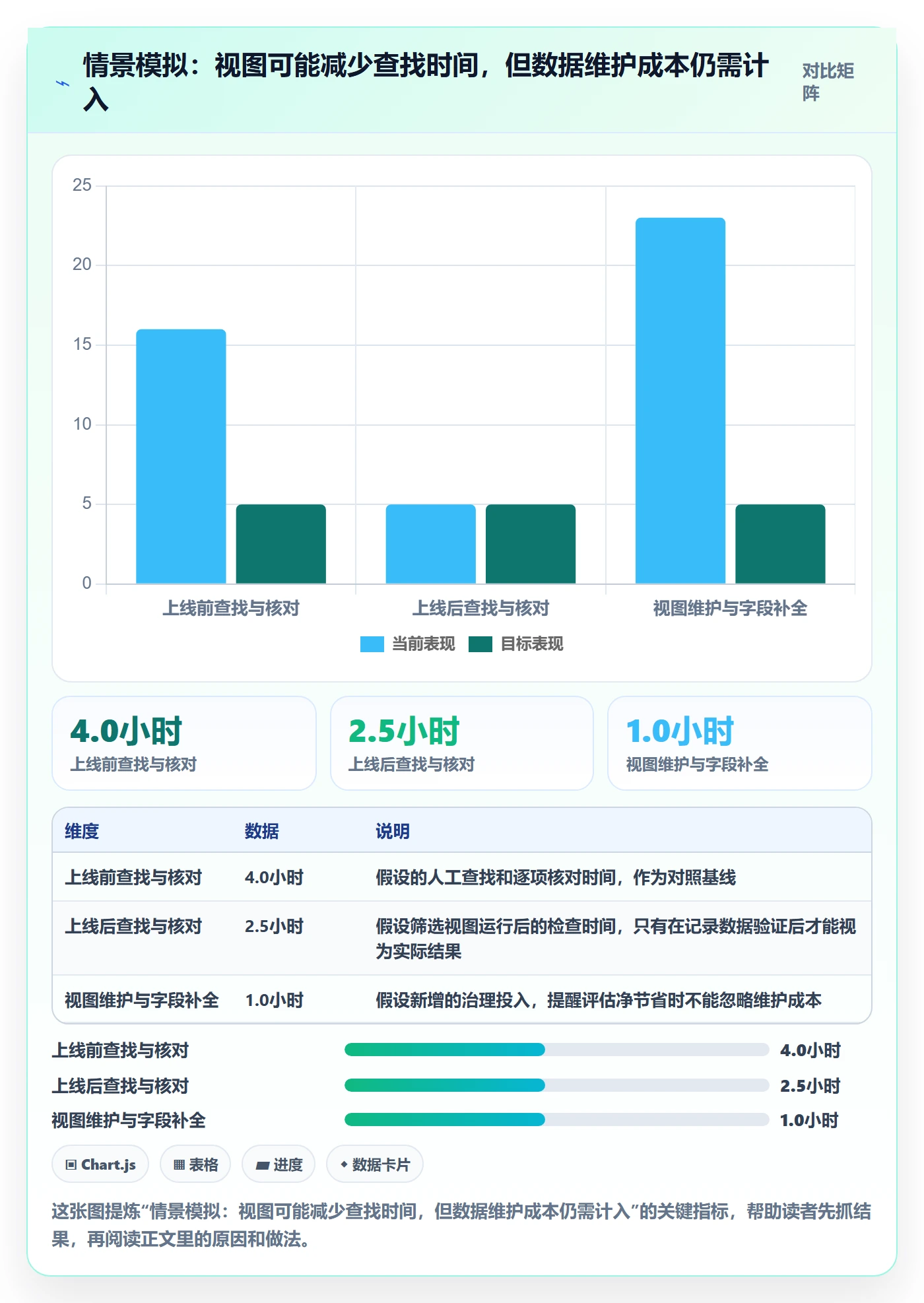Toggle the 目标表现 legend swatch
Screen dimensions: 924x1303
pos(480,644)
